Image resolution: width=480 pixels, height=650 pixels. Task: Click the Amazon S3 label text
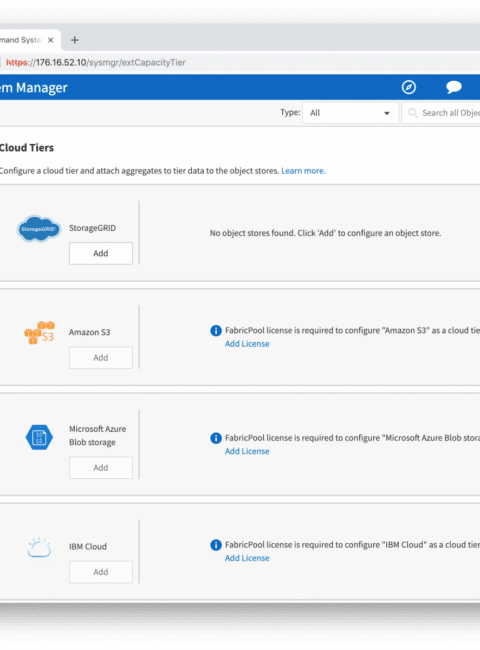pyautogui.click(x=90, y=332)
